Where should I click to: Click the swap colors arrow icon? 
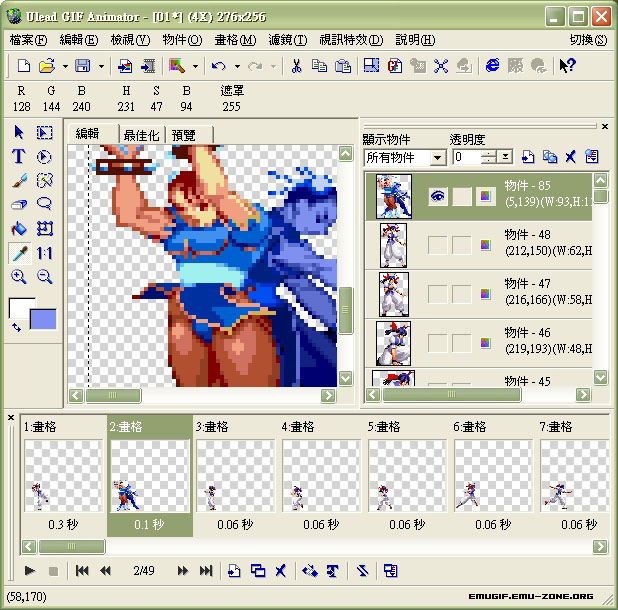16,327
